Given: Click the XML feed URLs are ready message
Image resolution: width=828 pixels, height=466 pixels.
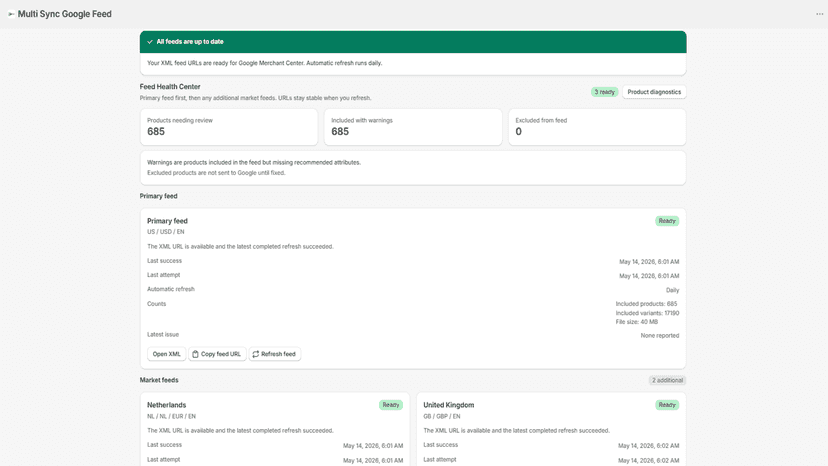Looking at the screenshot, I should tap(265, 63).
